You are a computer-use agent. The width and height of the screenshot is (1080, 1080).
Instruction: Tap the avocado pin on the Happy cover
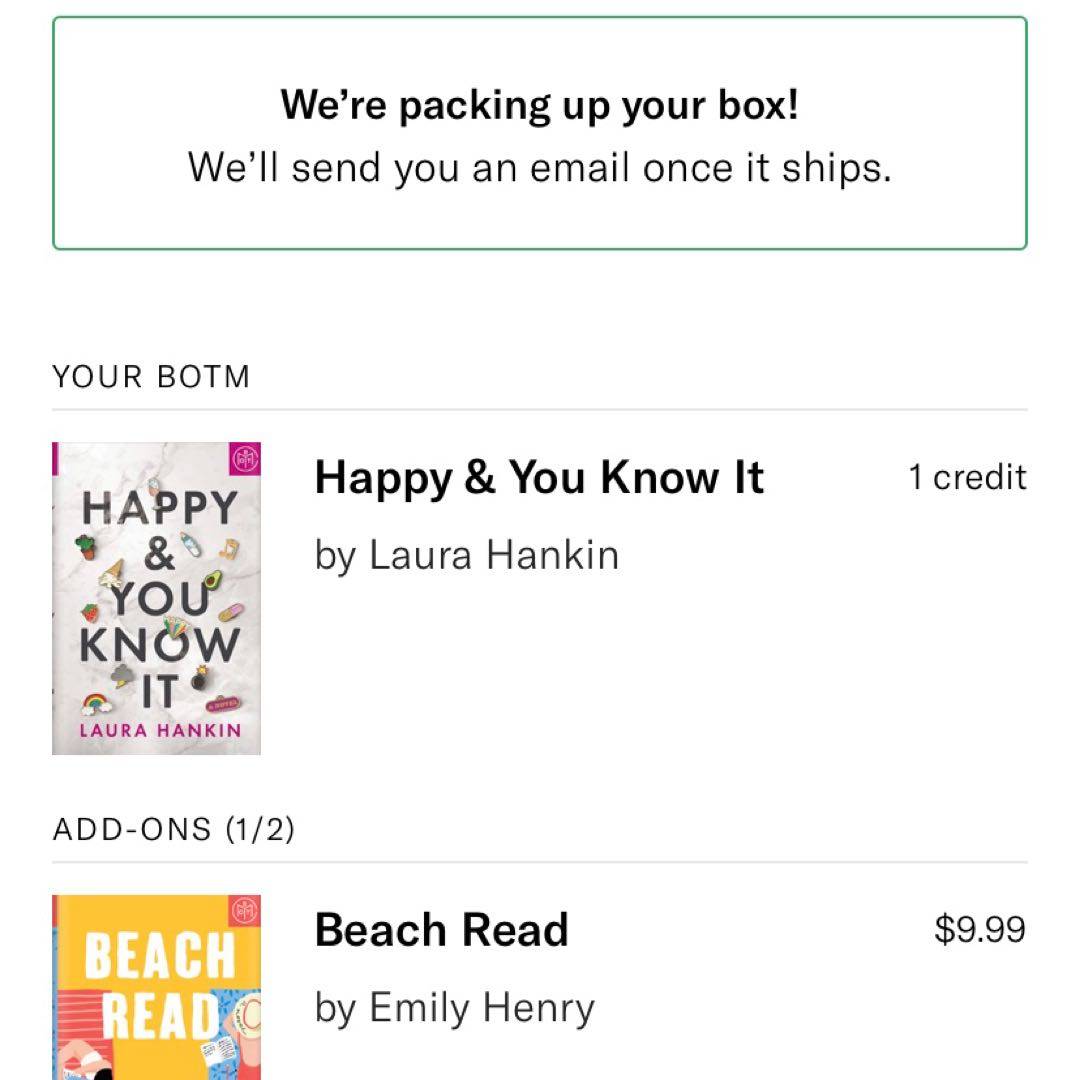point(212,579)
